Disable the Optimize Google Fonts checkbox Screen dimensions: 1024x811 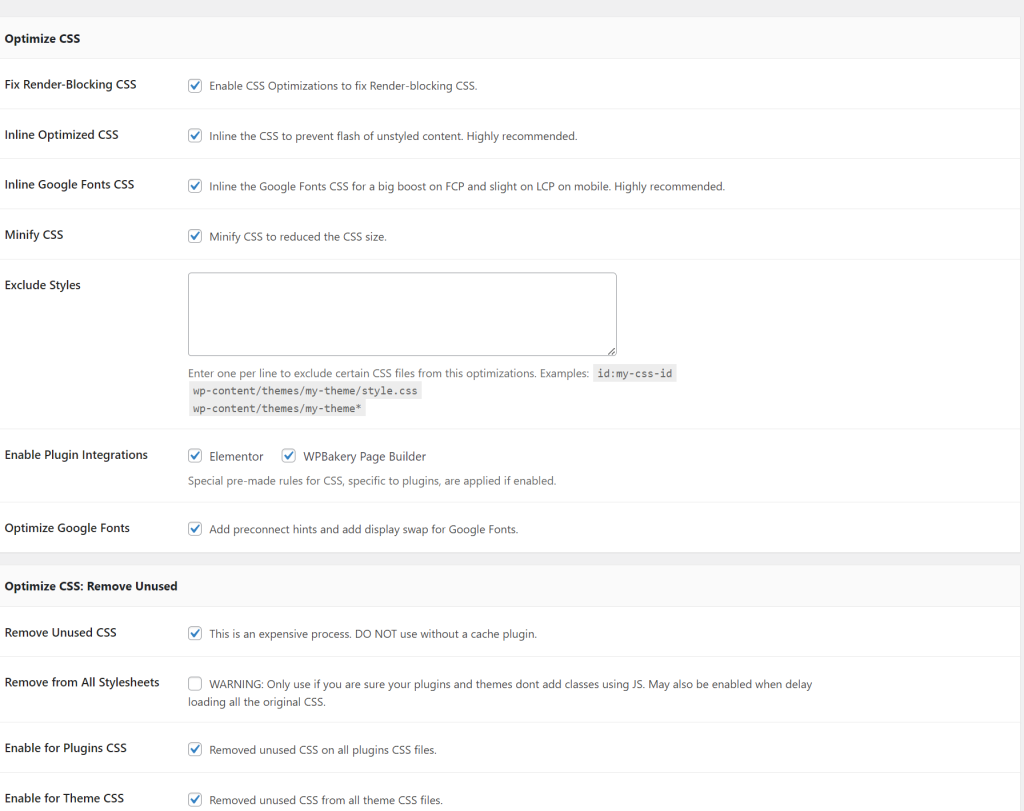195,529
